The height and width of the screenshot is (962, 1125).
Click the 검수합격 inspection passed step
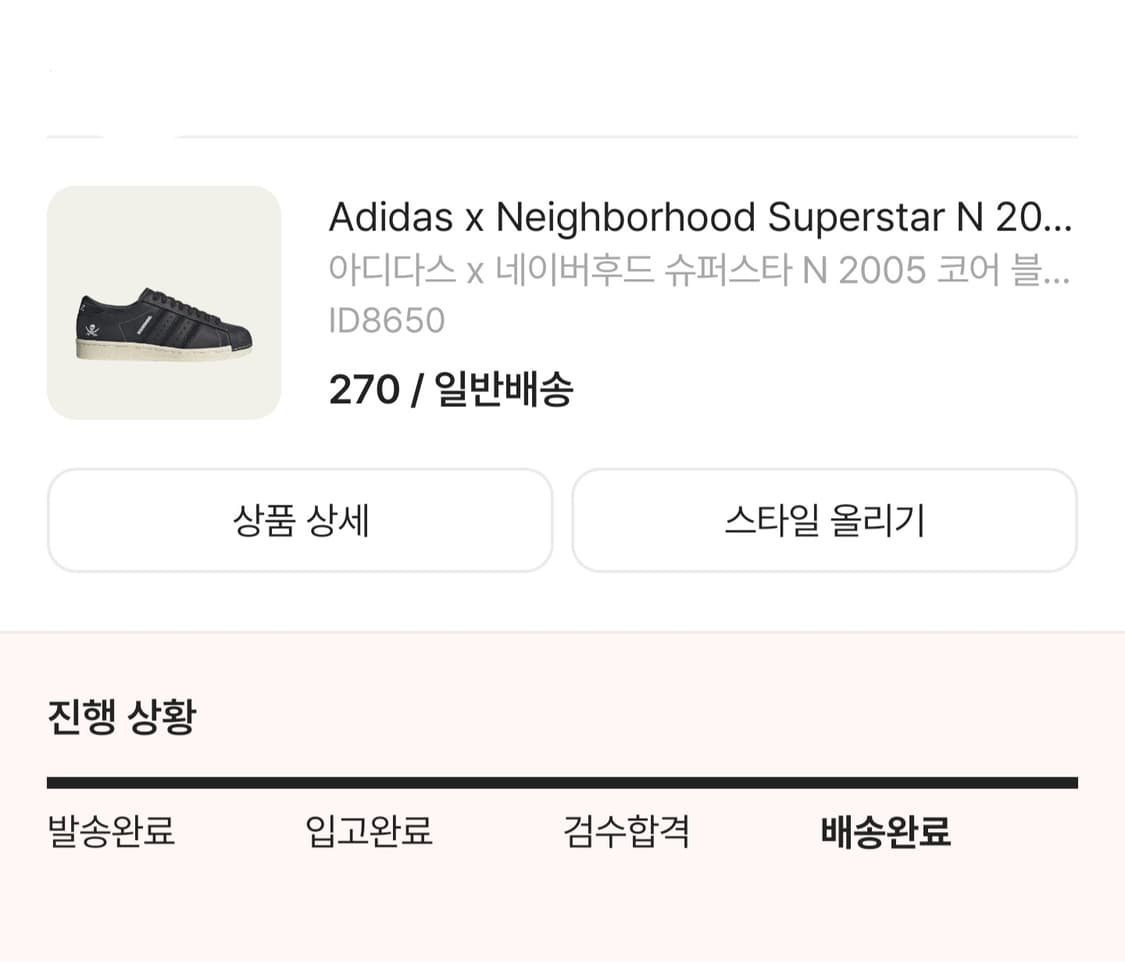click(x=626, y=832)
